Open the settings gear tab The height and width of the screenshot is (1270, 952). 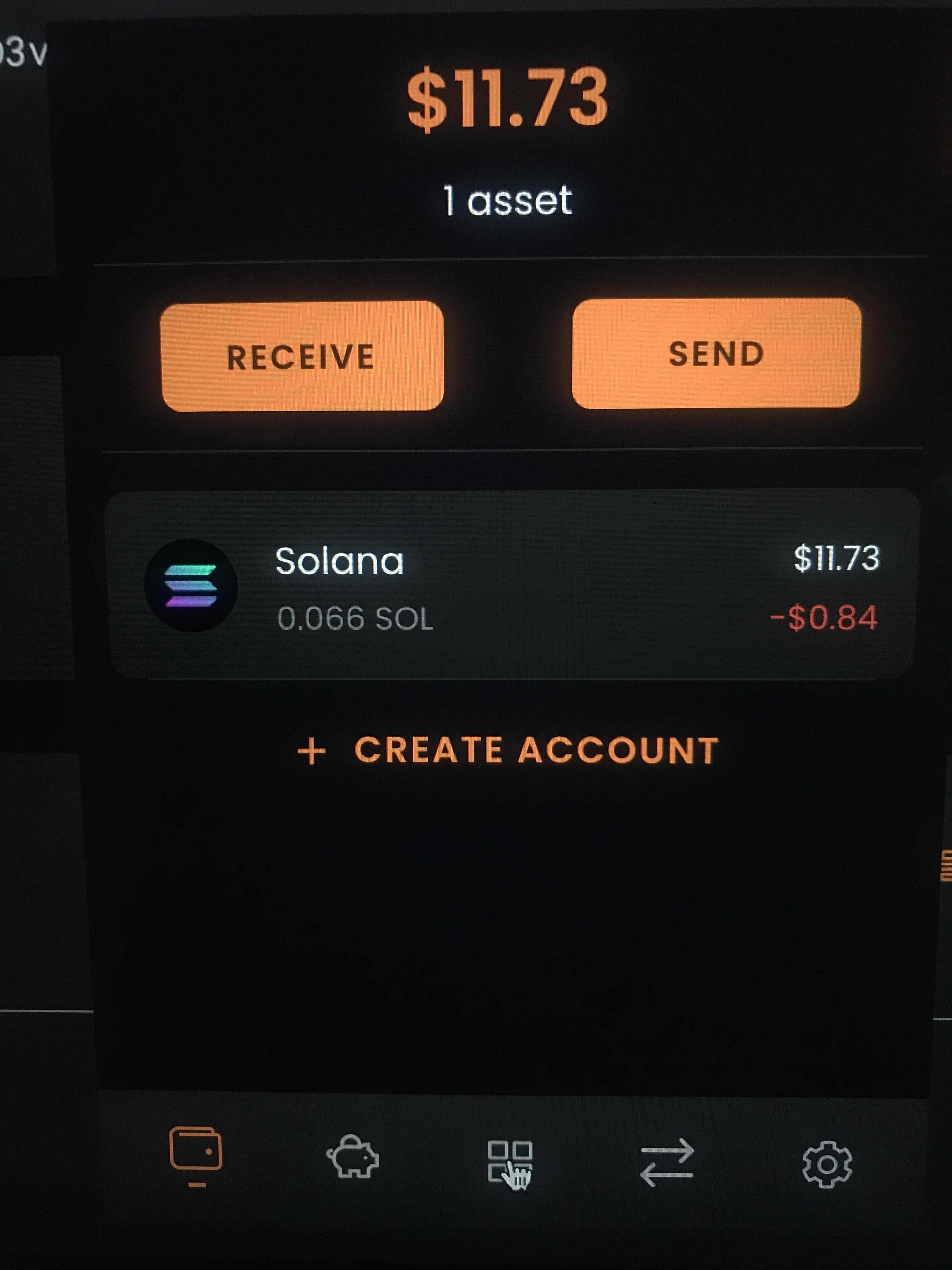pos(827,1164)
